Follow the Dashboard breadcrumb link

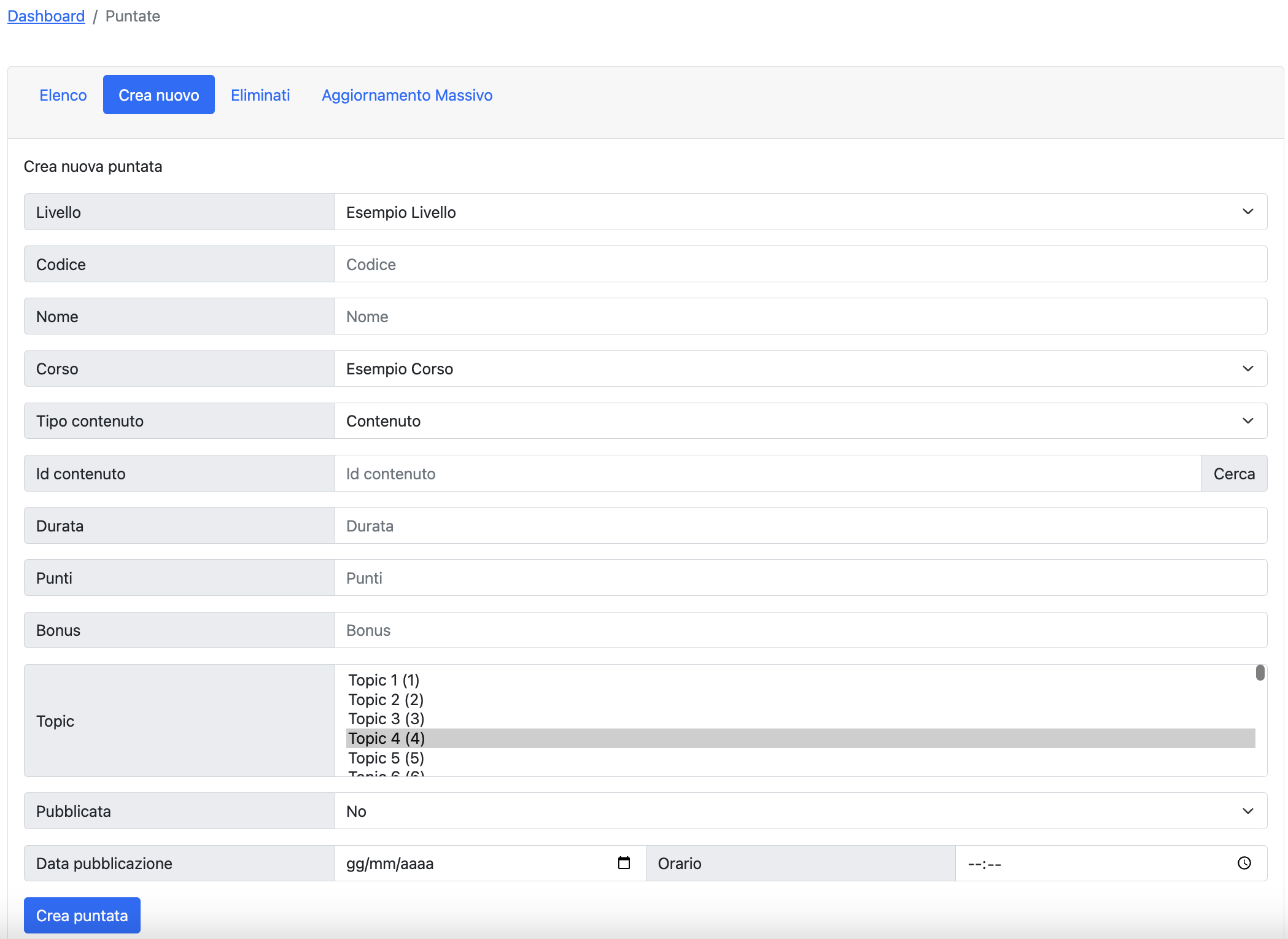click(x=46, y=16)
